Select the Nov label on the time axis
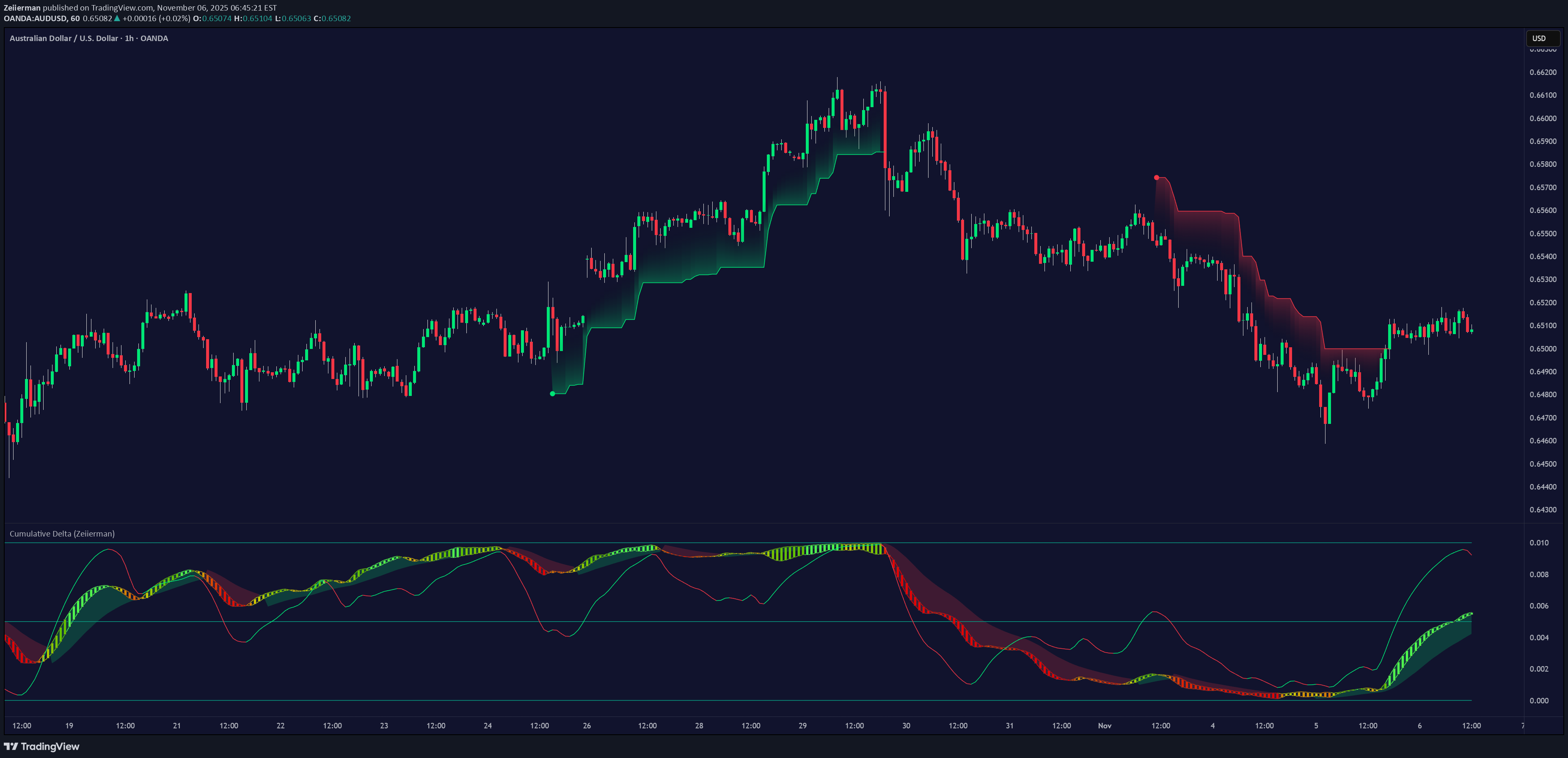The image size is (1568, 758). point(1104,725)
